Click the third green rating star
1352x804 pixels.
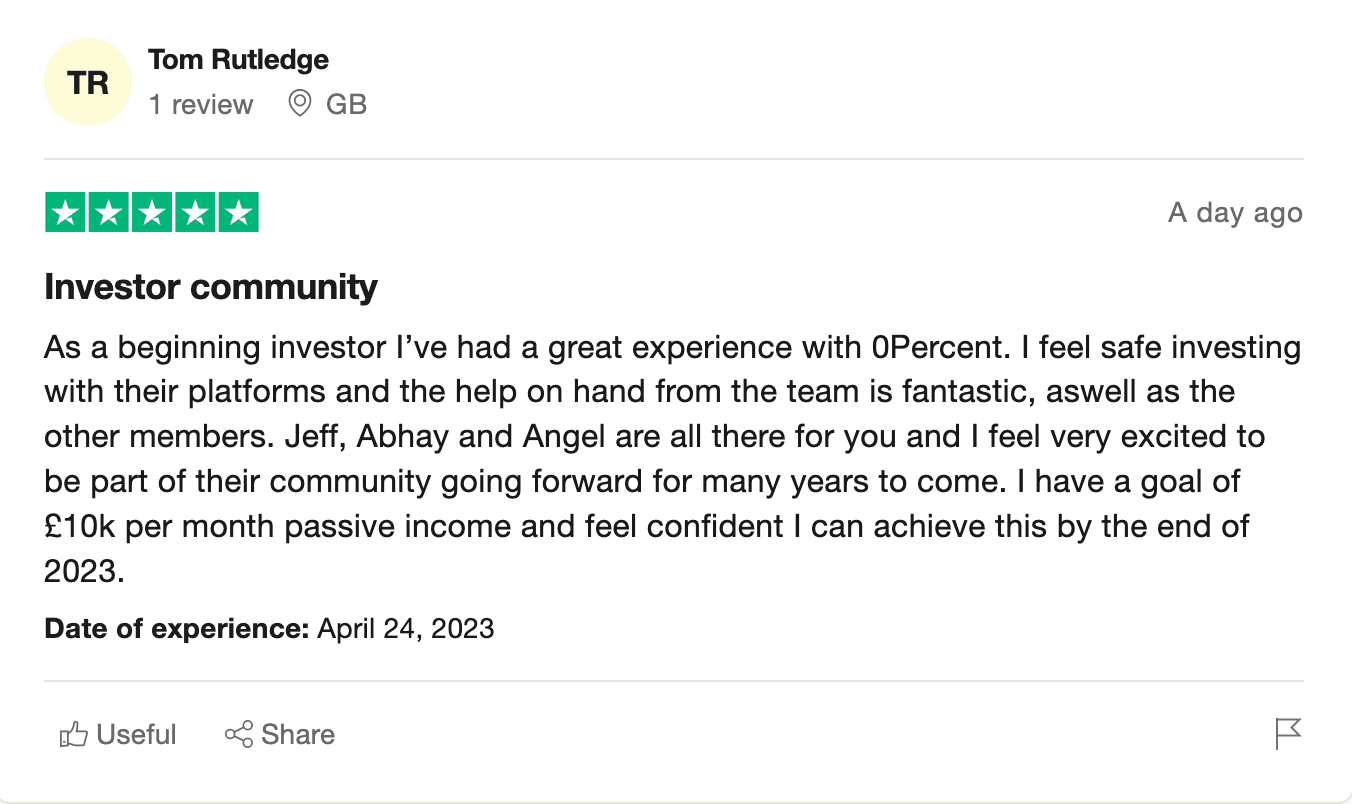click(x=152, y=212)
